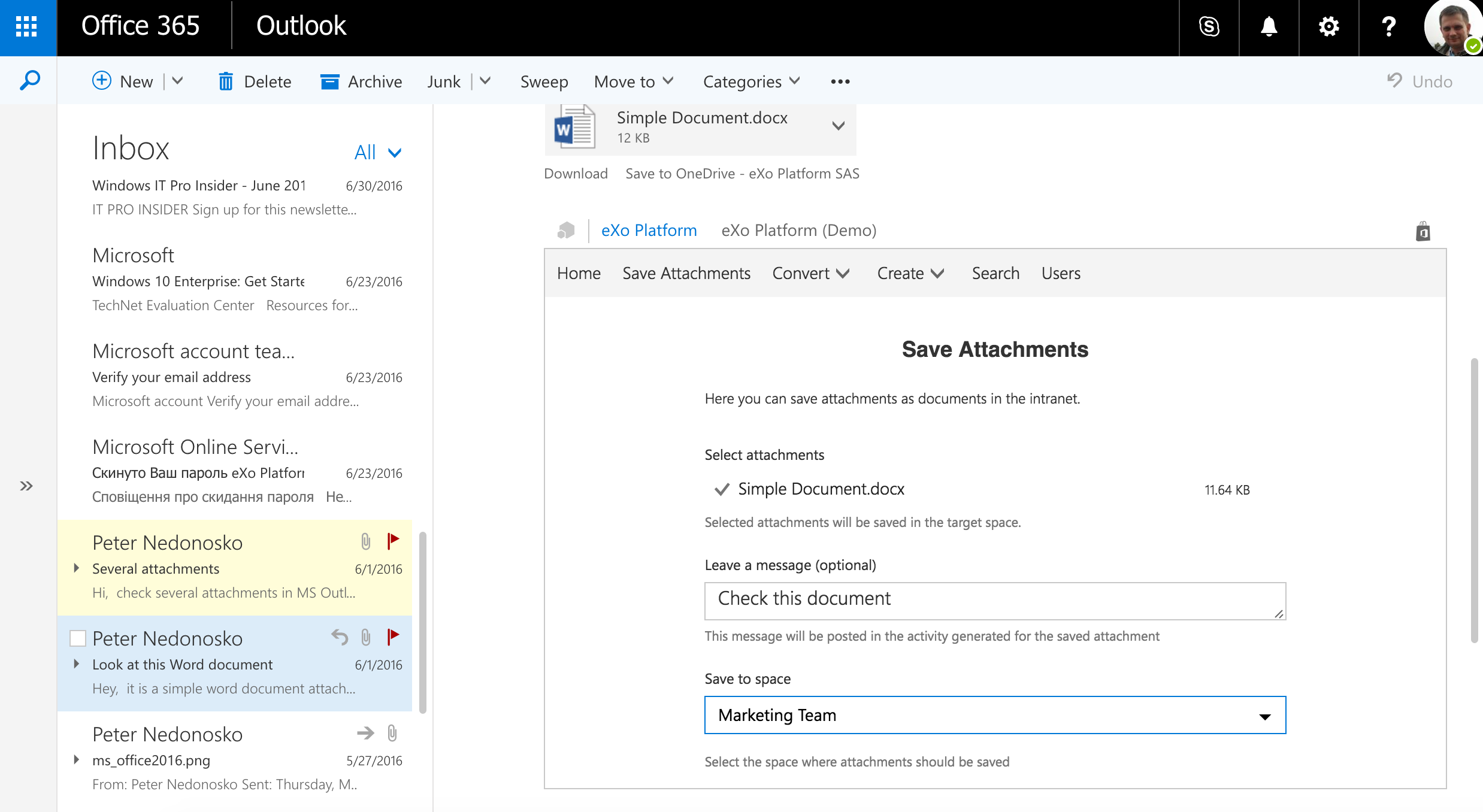Open the add-in Users menu item
Screen dimensions: 1483x812
pyautogui.click(x=1061, y=273)
